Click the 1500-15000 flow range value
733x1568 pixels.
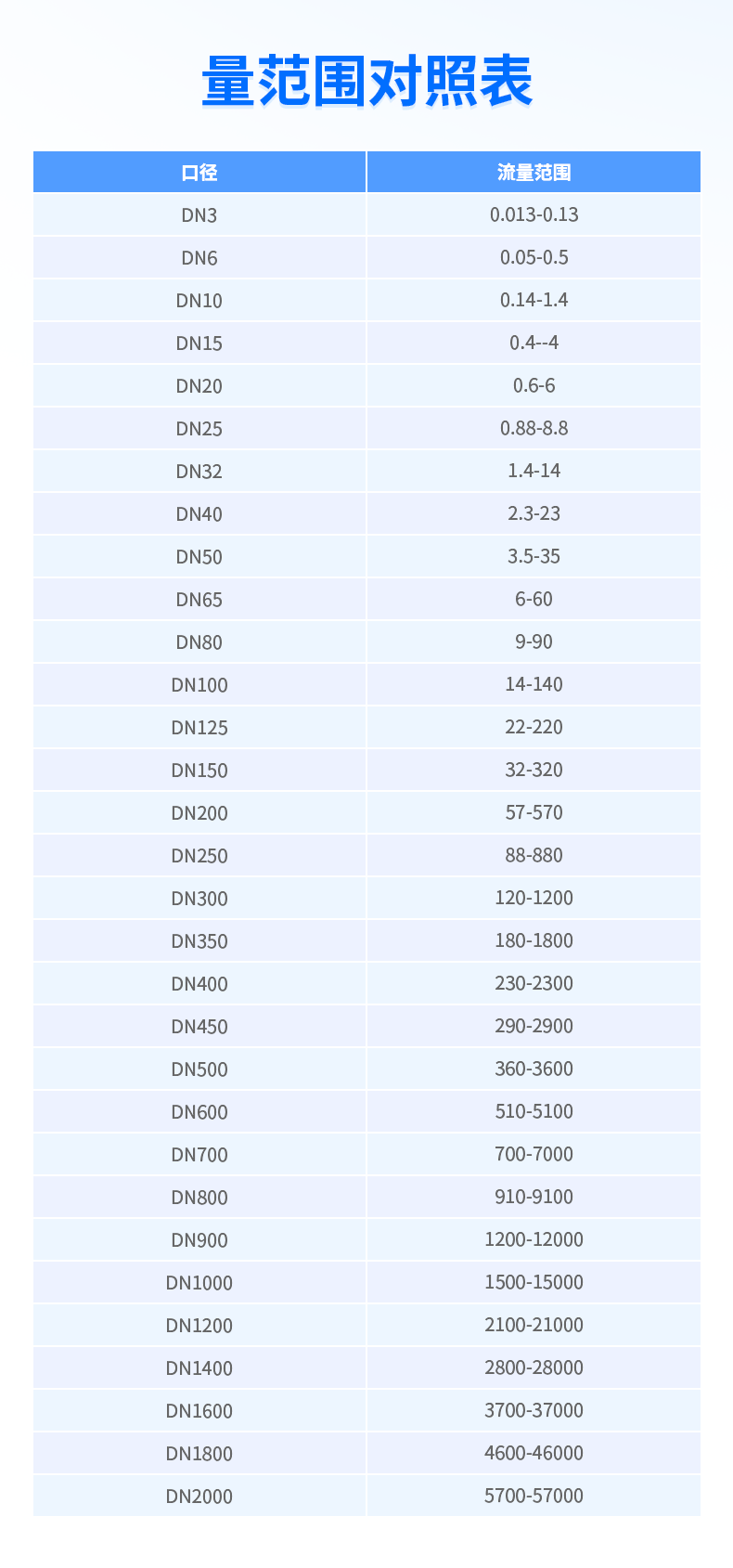pyautogui.click(x=534, y=1282)
